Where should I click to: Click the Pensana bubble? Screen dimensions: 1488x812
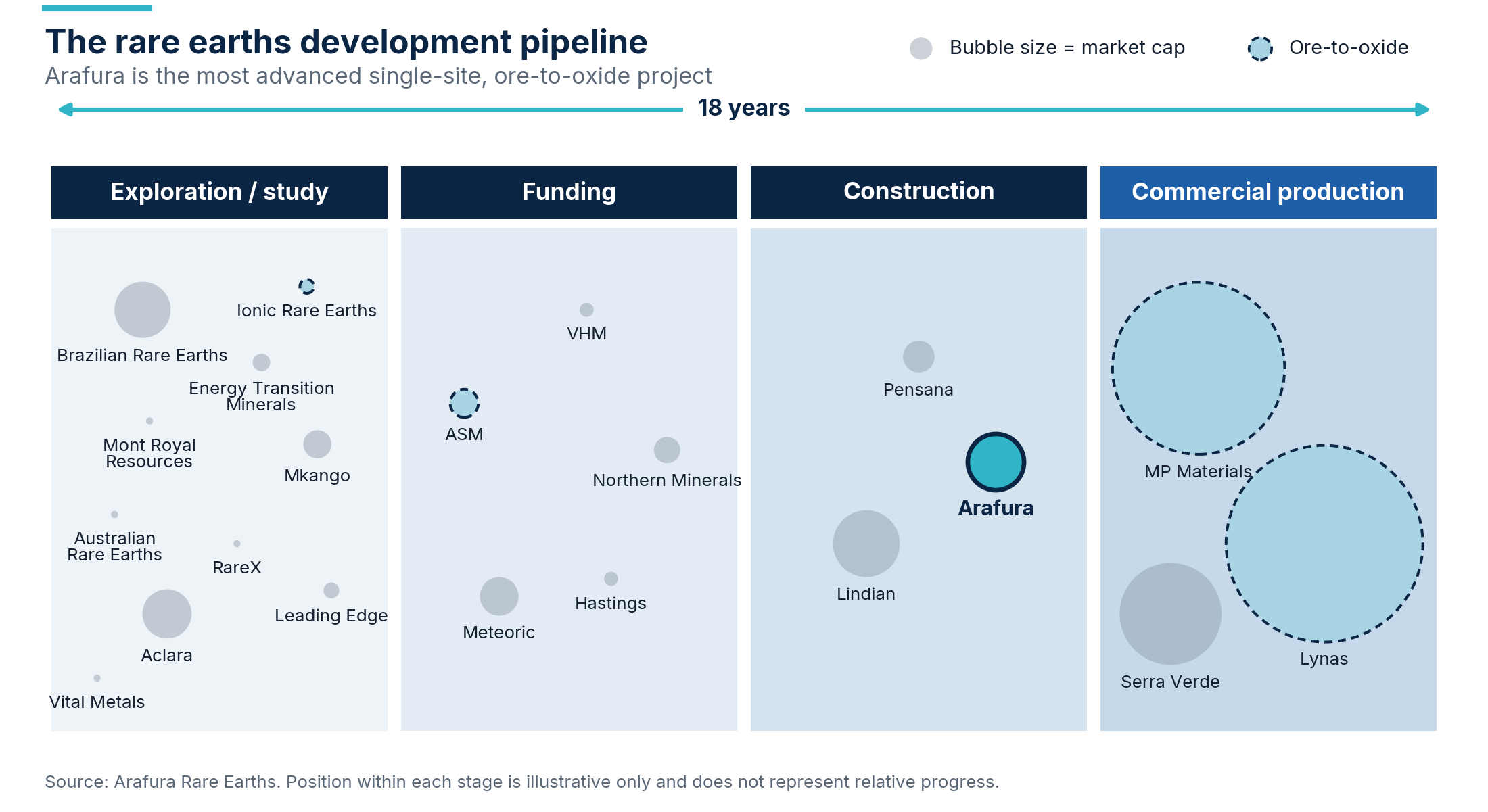[919, 356]
